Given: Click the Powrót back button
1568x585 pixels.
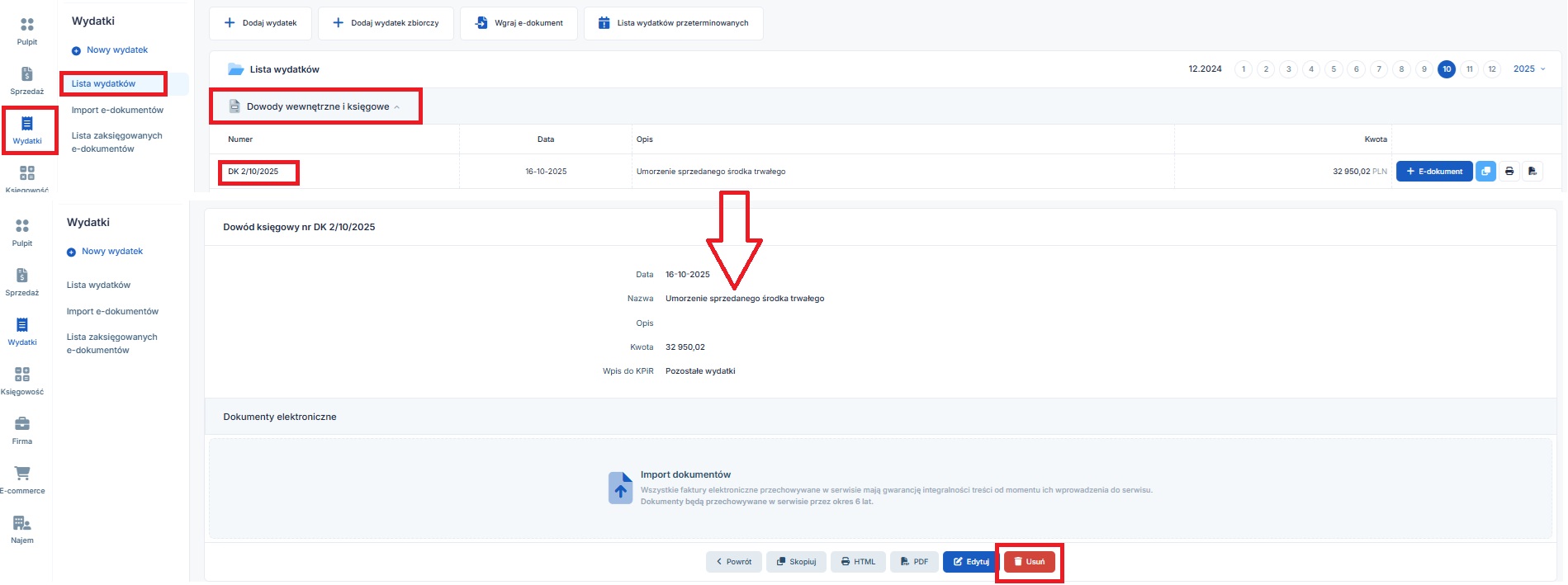Looking at the screenshot, I should (x=733, y=562).
